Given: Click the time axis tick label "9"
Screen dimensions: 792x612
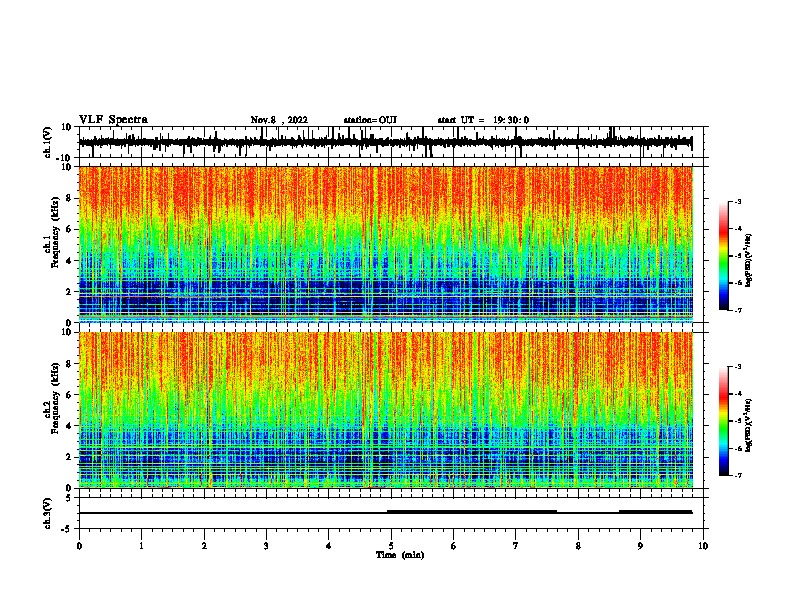Looking at the screenshot, I should point(640,546).
